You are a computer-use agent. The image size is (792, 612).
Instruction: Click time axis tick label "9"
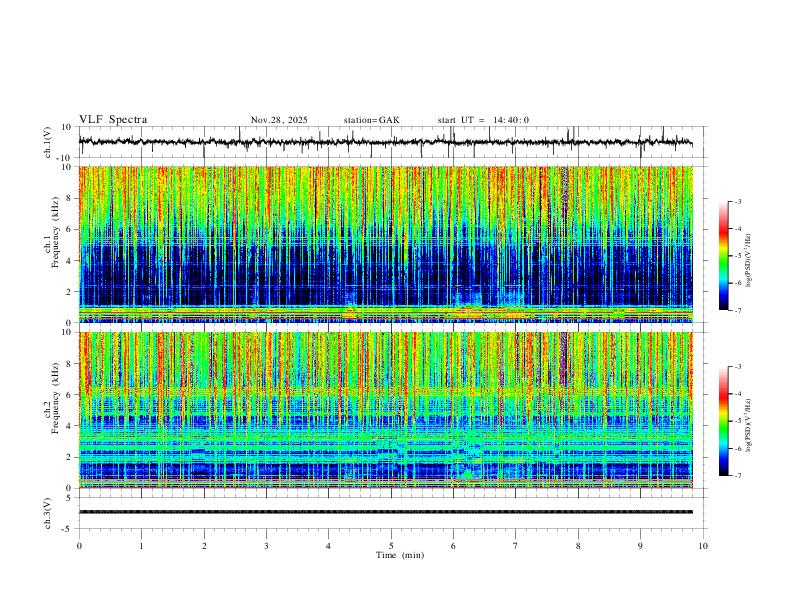point(640,546)
